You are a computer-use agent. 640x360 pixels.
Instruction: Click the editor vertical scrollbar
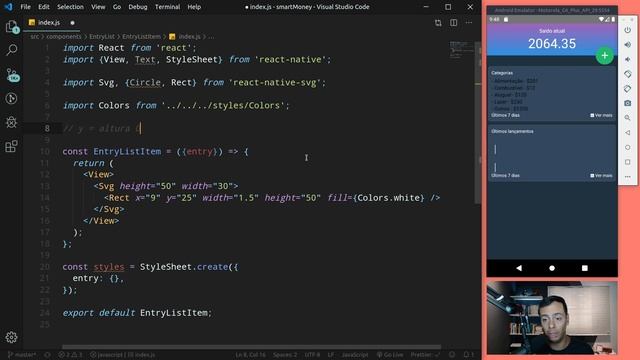tap(478, 122)
